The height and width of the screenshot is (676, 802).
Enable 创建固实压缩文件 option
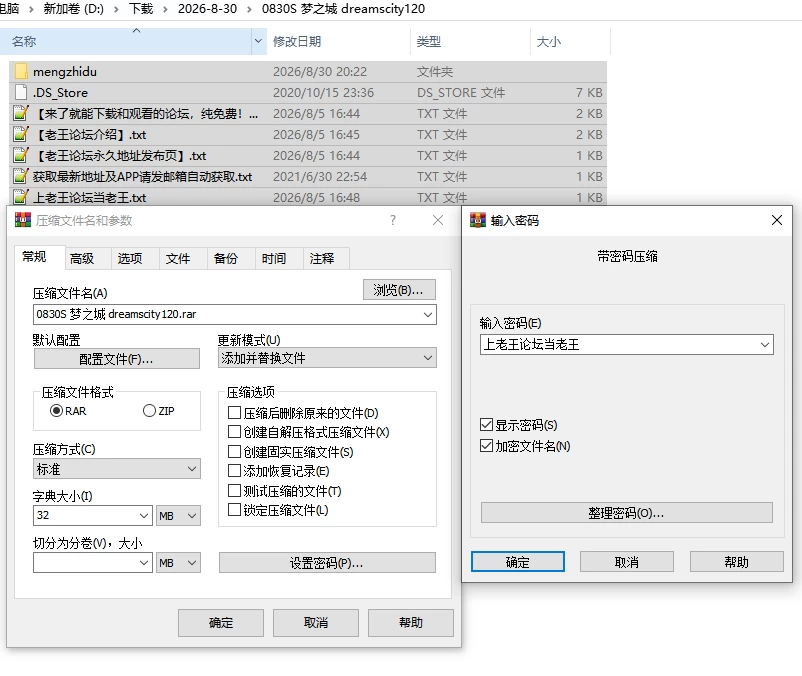[x=234, y=452]
